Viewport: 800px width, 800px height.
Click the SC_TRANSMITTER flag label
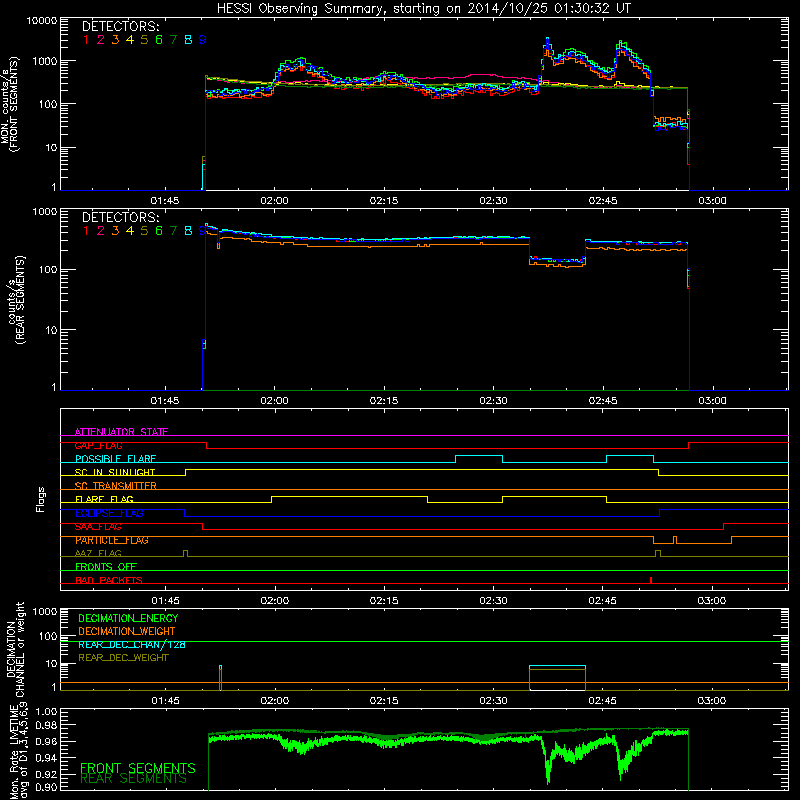coord(116,486)
